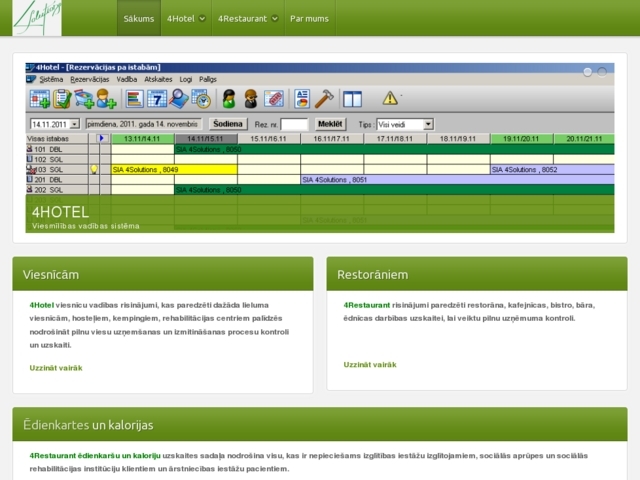Open the green 4Restaurant link in Restorāniem text

[367, 305]
